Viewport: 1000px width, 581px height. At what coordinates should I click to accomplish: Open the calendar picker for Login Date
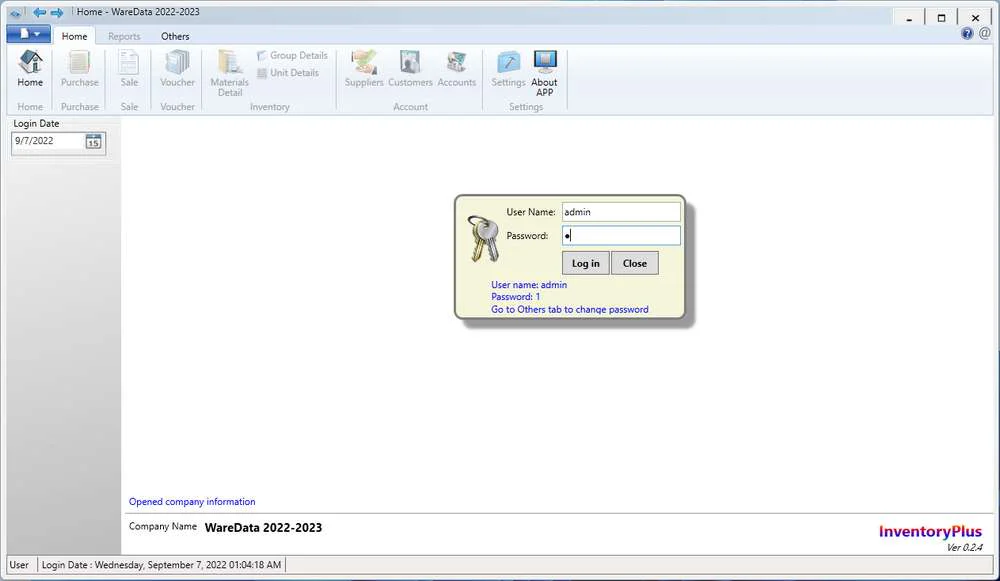click(x=95, y=142)
